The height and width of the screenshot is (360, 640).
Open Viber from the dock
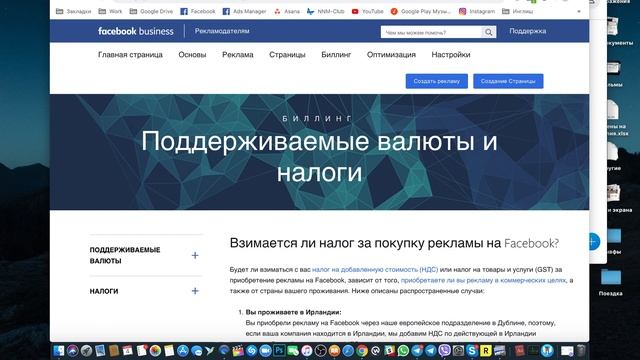pos(444,350)
